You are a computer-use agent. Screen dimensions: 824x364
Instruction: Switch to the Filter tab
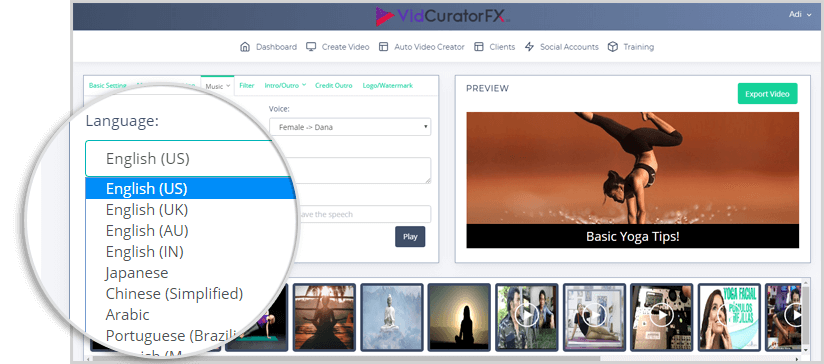click(x=246, y=85)
